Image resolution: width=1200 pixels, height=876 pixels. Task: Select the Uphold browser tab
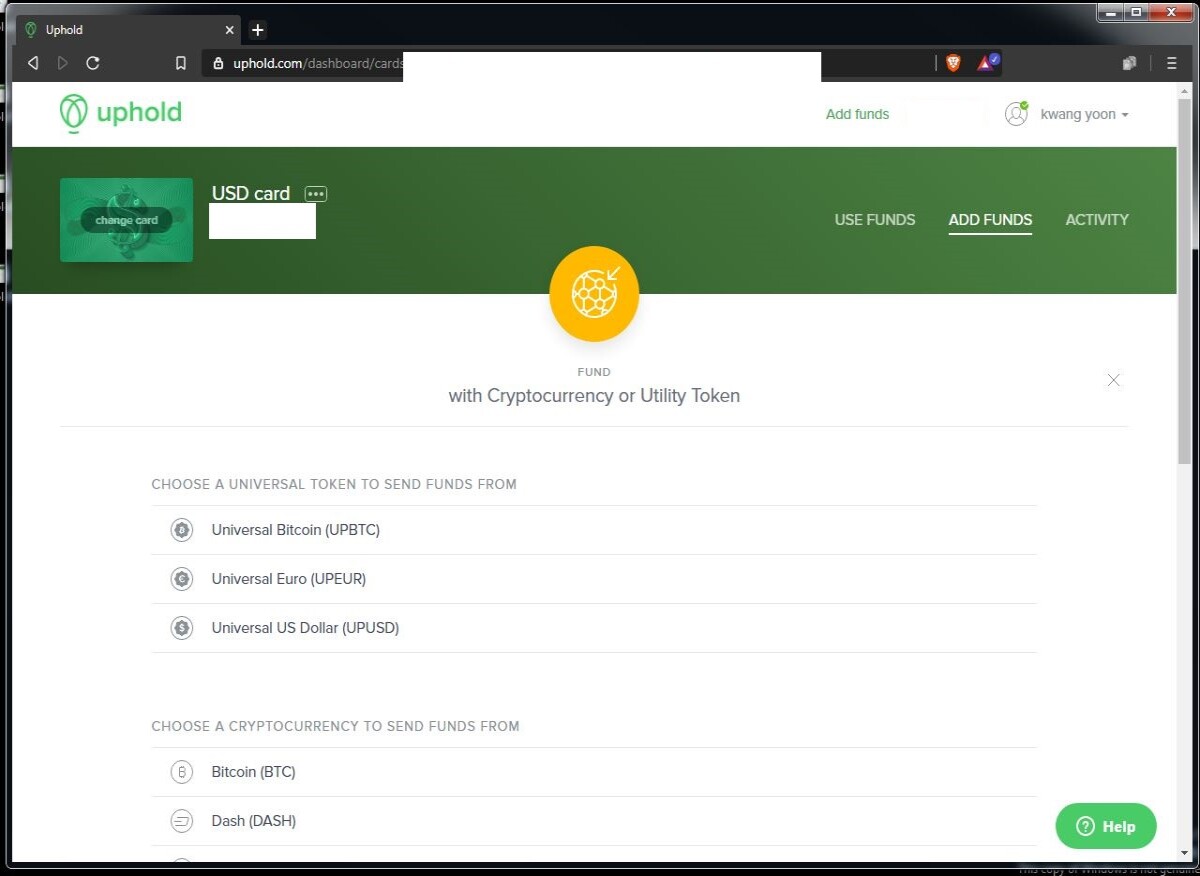coord(128,30)
